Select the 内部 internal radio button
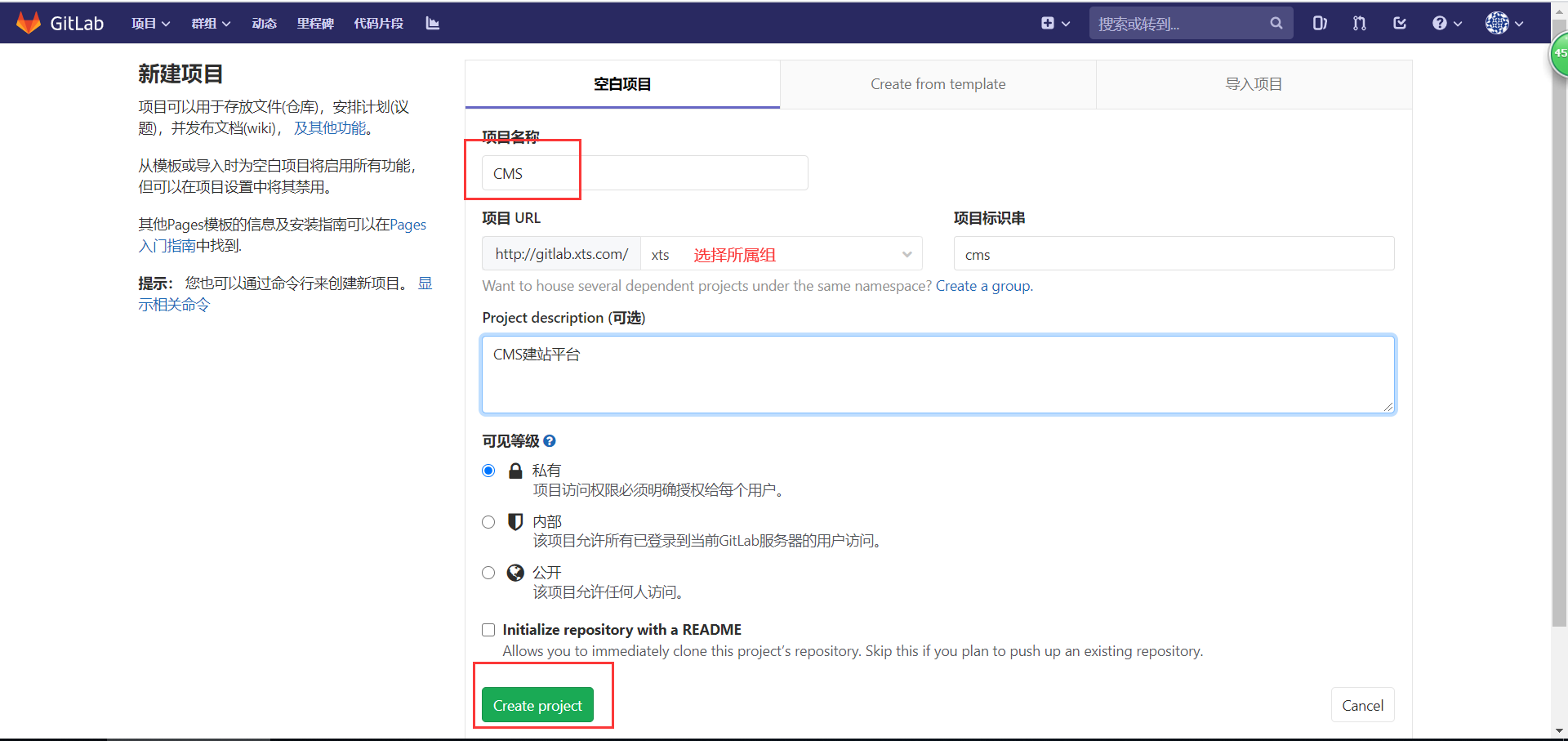Screen dimensions: 1568x741 point(488,522)
